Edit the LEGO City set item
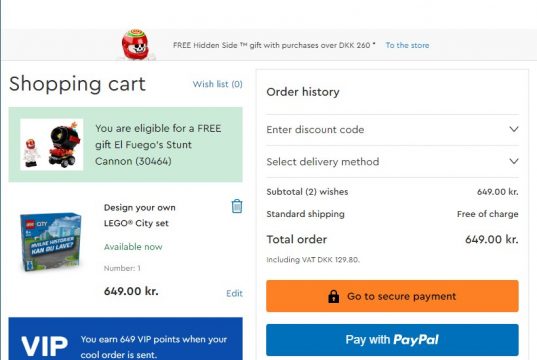 click(234, 293)
